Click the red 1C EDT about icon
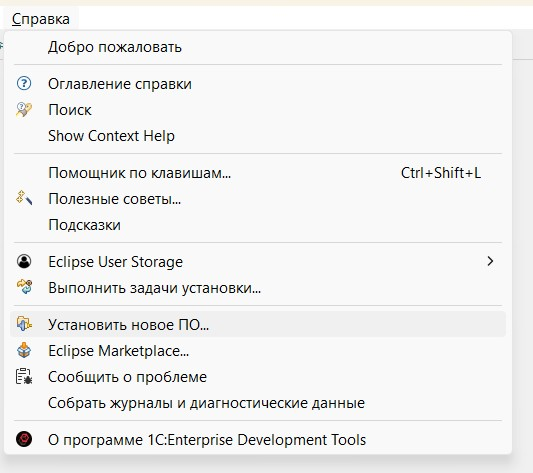 (24, 439)
